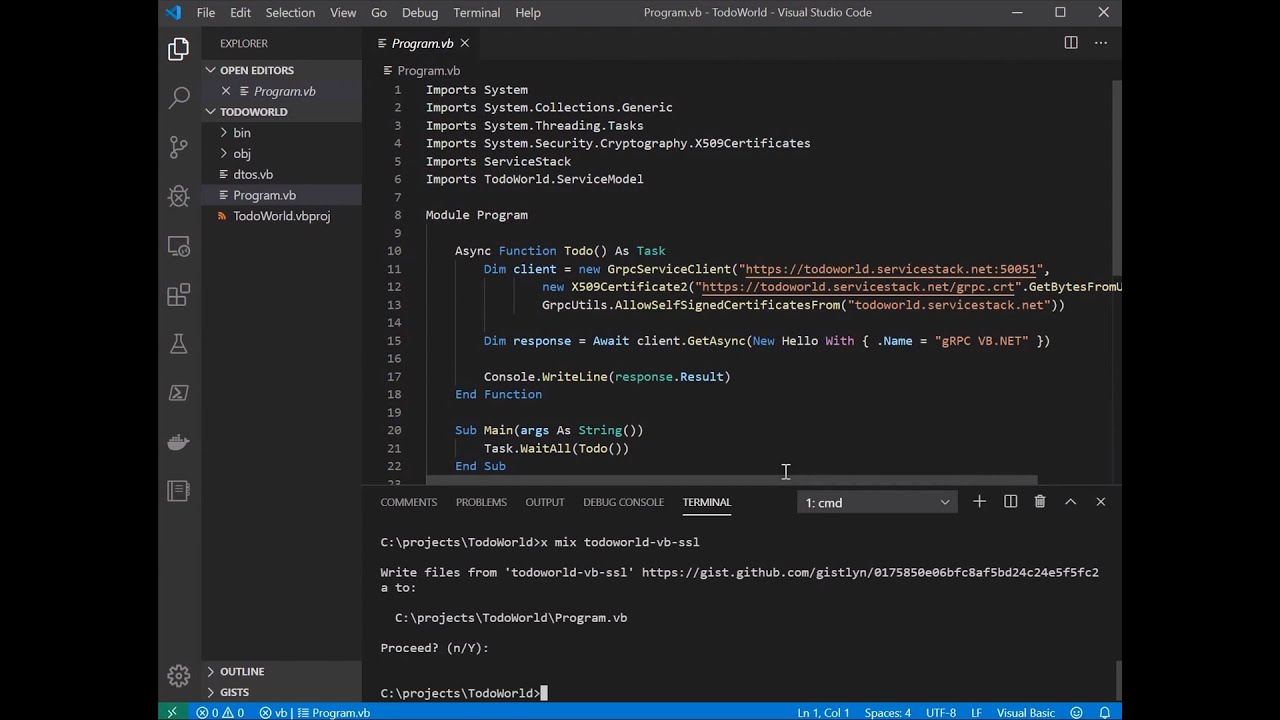Open the Explorer view in activity bar

click(179, 49)
